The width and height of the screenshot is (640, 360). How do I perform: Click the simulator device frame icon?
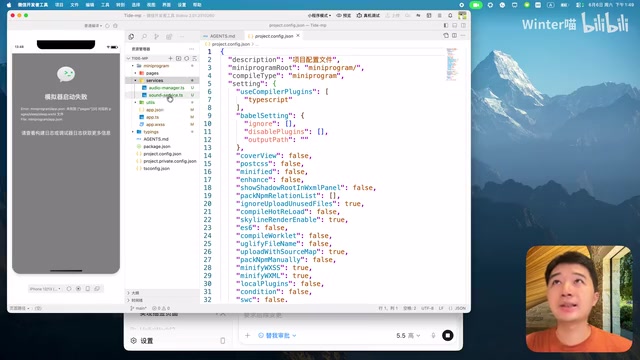87,289
